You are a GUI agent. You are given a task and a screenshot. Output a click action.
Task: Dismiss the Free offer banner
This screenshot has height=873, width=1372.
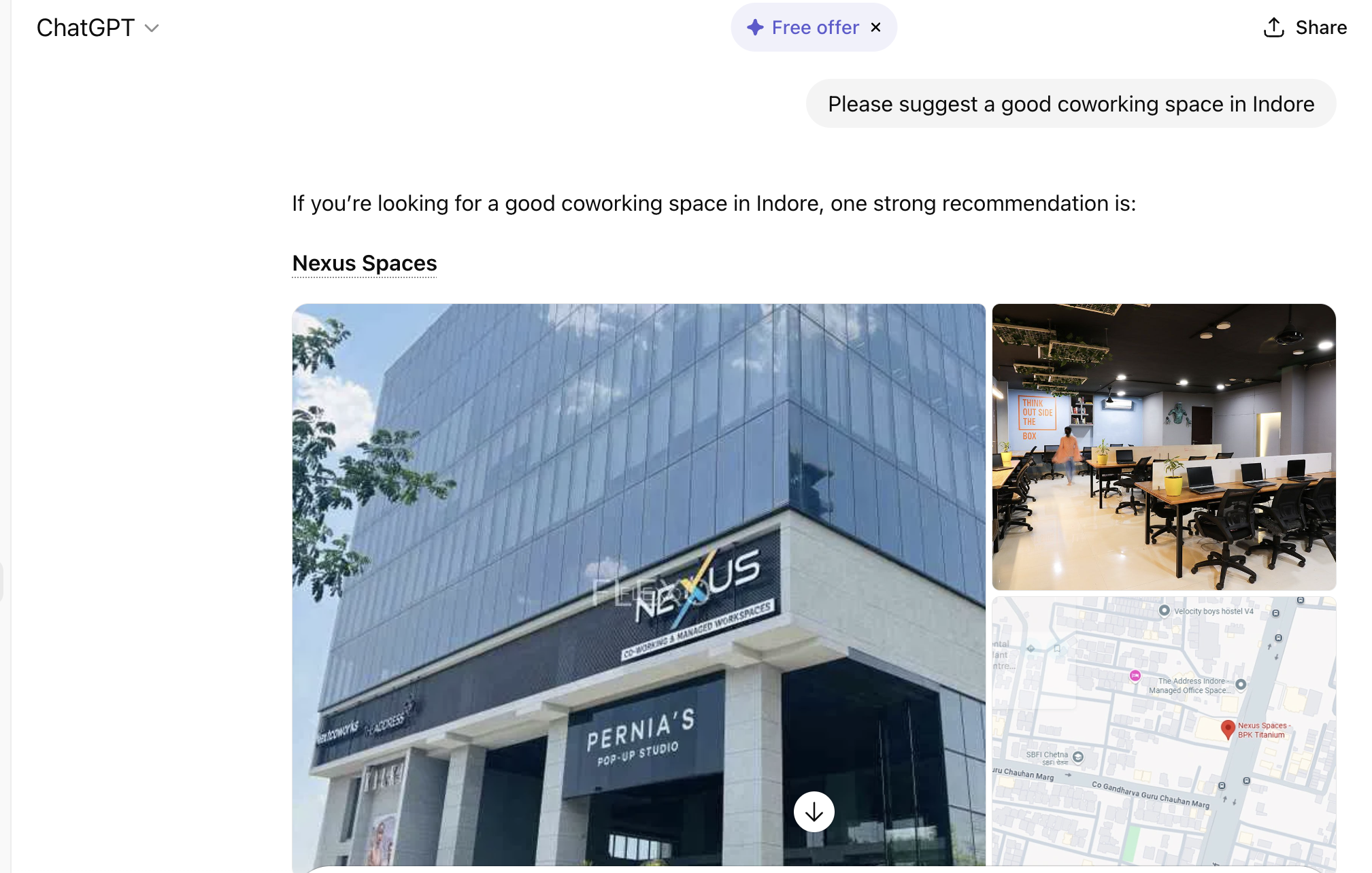(876, 27)
